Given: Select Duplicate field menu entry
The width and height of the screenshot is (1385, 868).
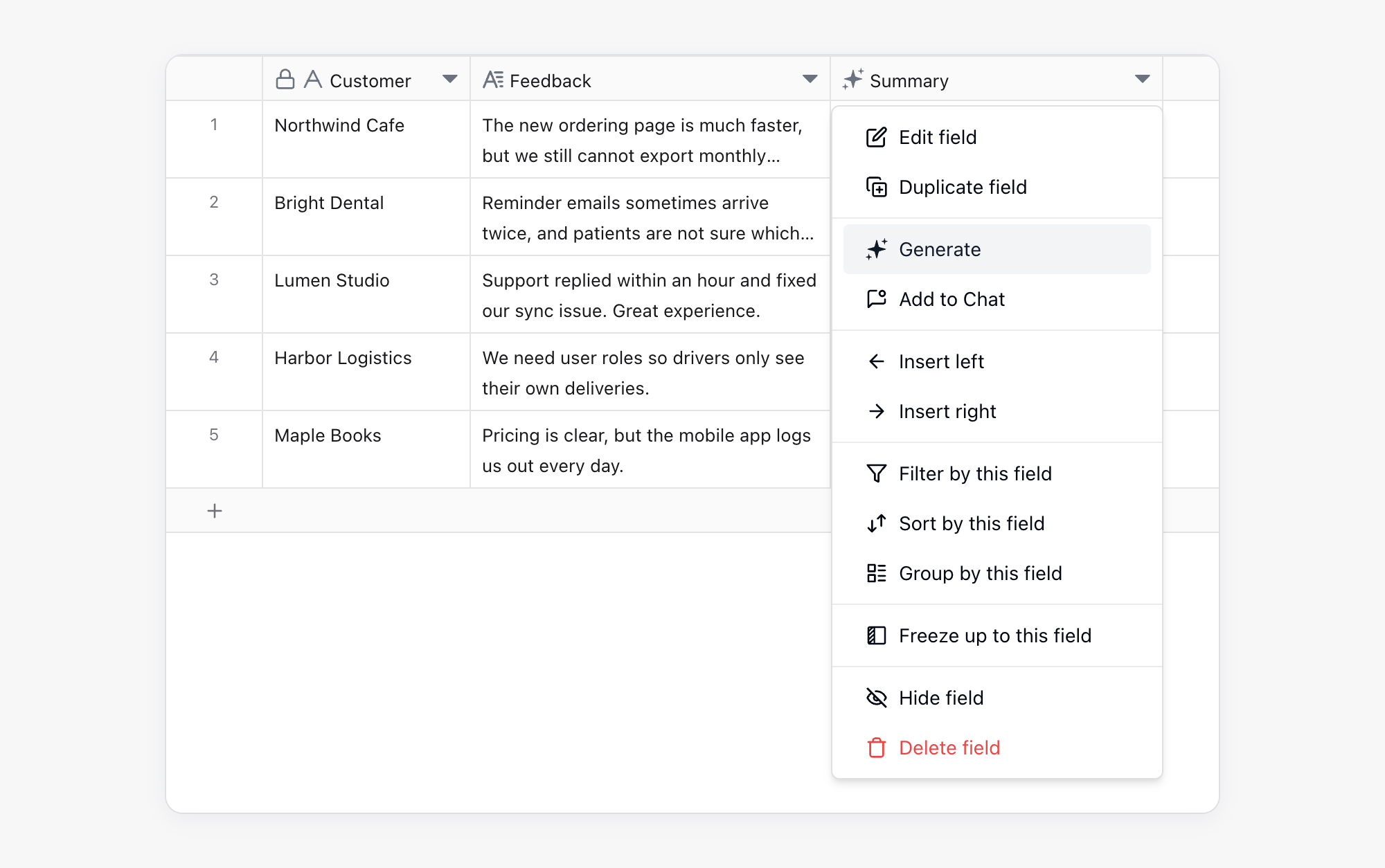Looking at the screenshot, I should point(997,187).
